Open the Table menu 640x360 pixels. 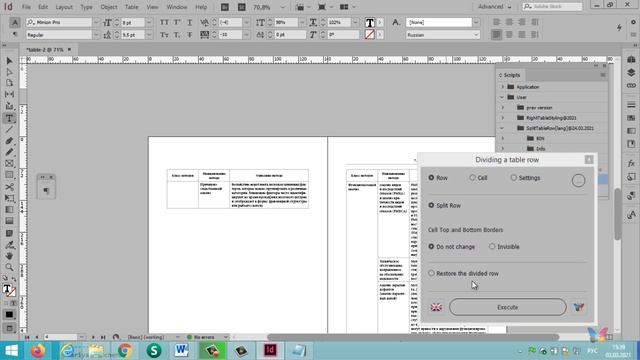pos(131,7)
